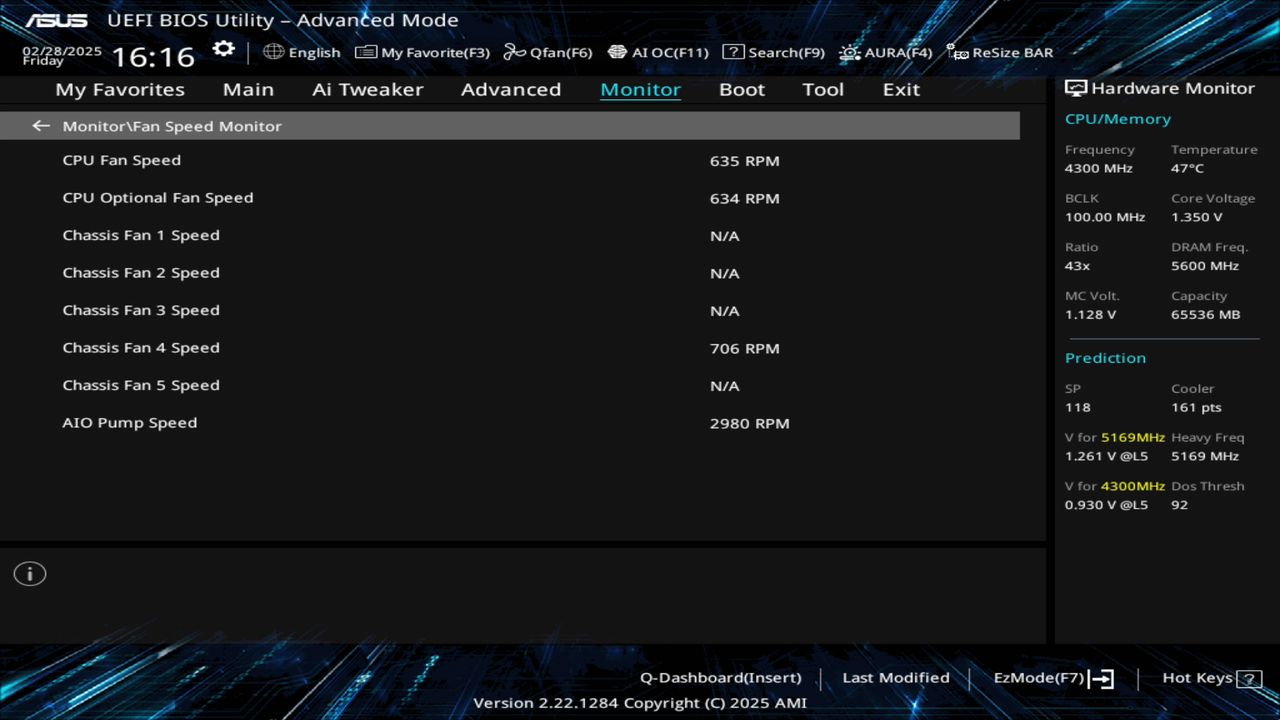Toggle ReSize BAR option

coord(1000,52)
